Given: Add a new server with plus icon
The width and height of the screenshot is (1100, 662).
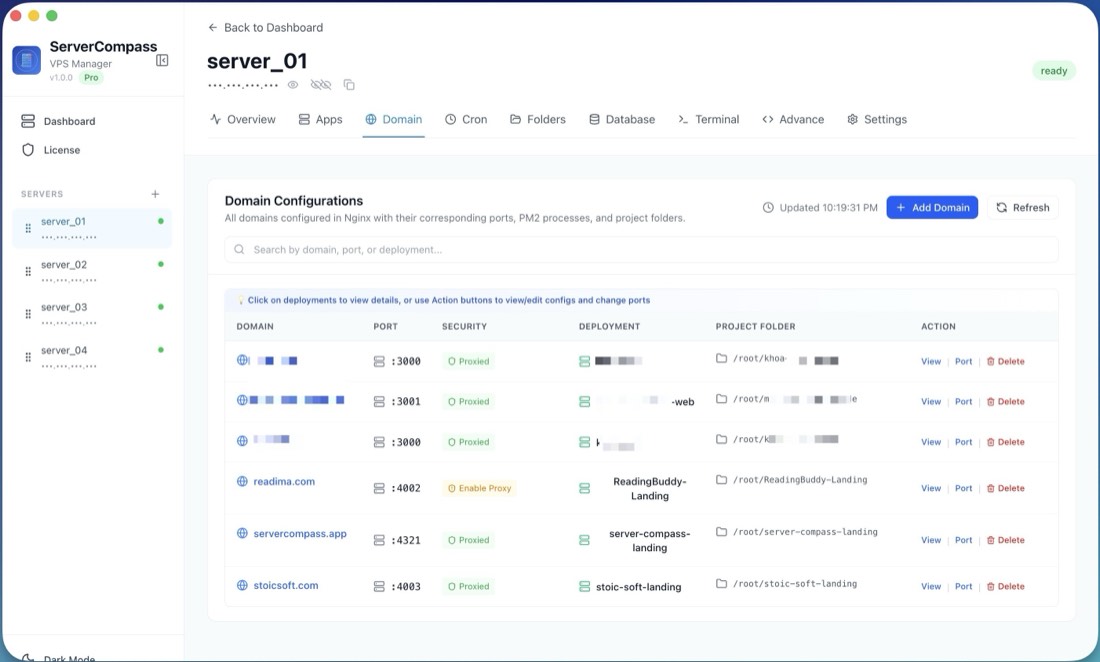Looking at the screenshot, I should (x=155, y=194).
